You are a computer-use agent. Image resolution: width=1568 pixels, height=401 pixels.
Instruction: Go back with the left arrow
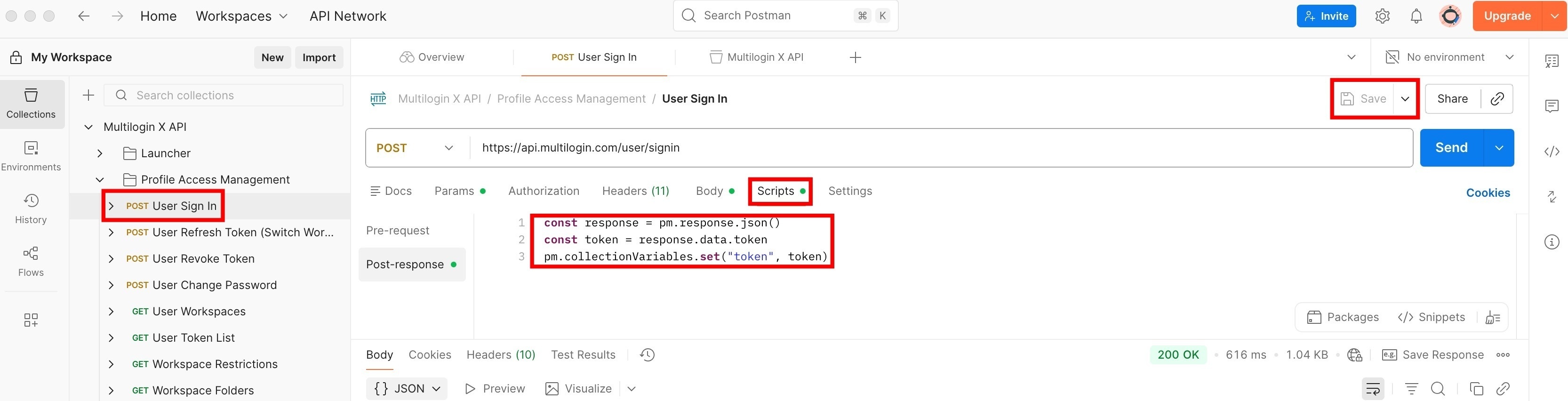click(x=84, y=16)
